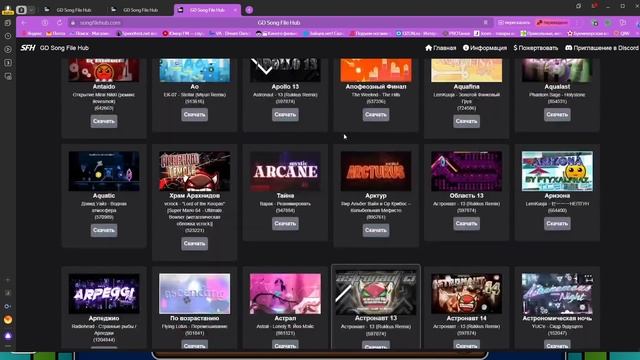Screen dimensions: 640x360
Task: Click the Арпеджио card title
Action: click(104, 318)
